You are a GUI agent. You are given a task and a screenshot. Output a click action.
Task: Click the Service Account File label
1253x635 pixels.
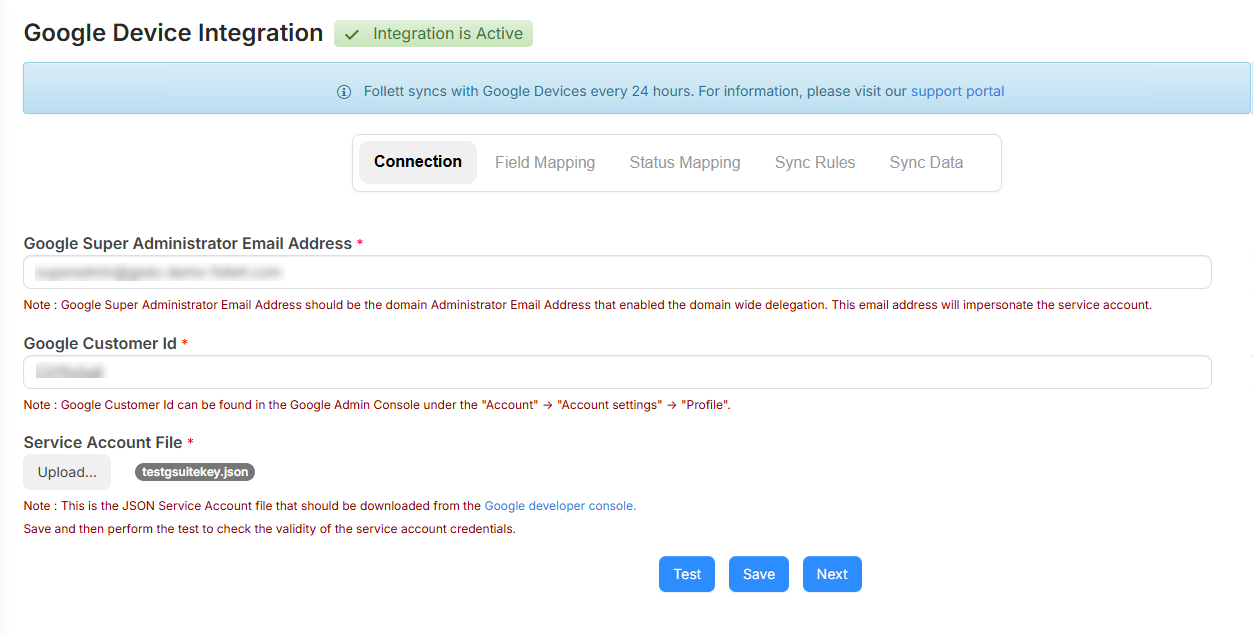point(103,442)
